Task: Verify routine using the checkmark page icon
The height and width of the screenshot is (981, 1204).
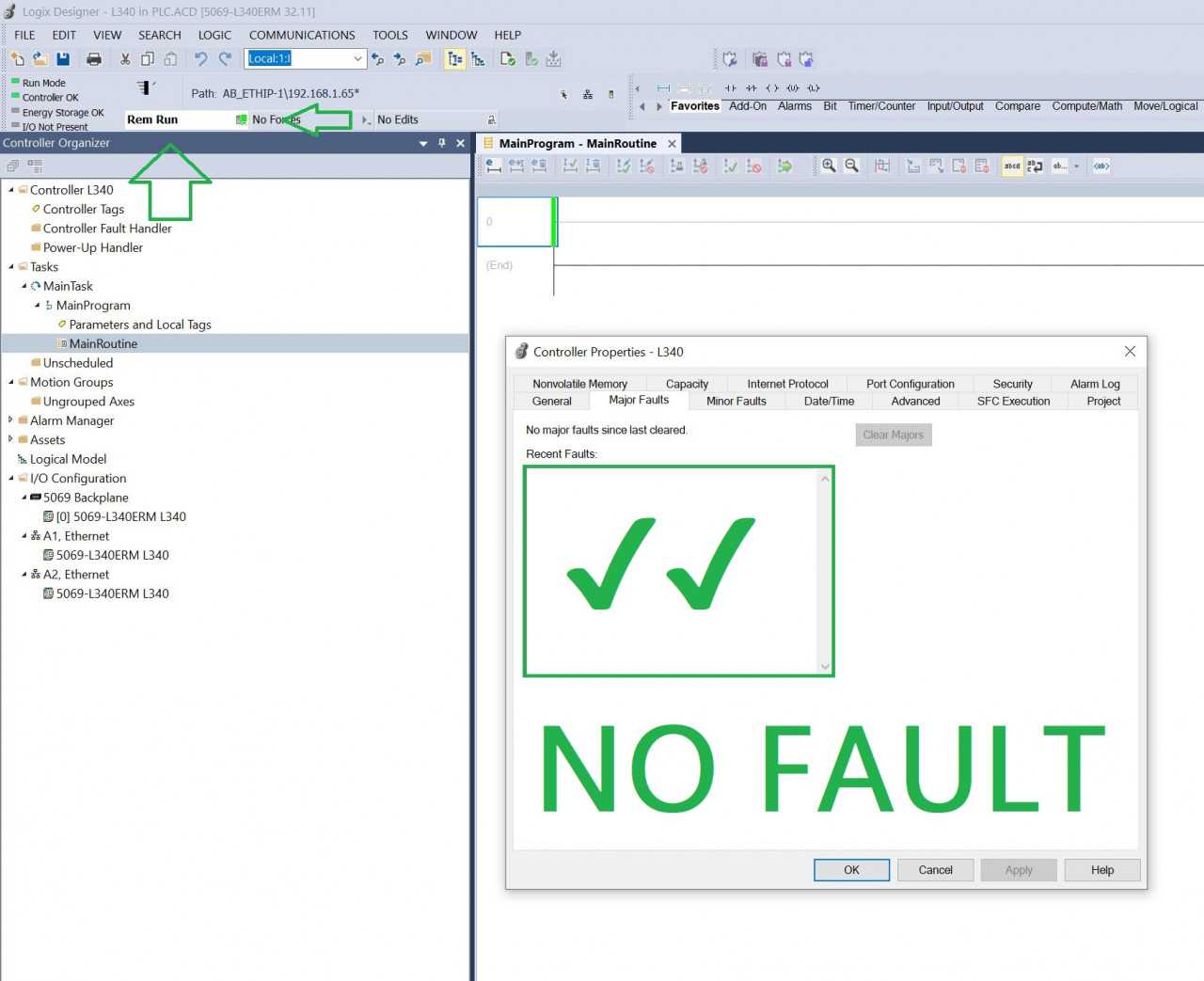Action: click(x=507, y=59)
